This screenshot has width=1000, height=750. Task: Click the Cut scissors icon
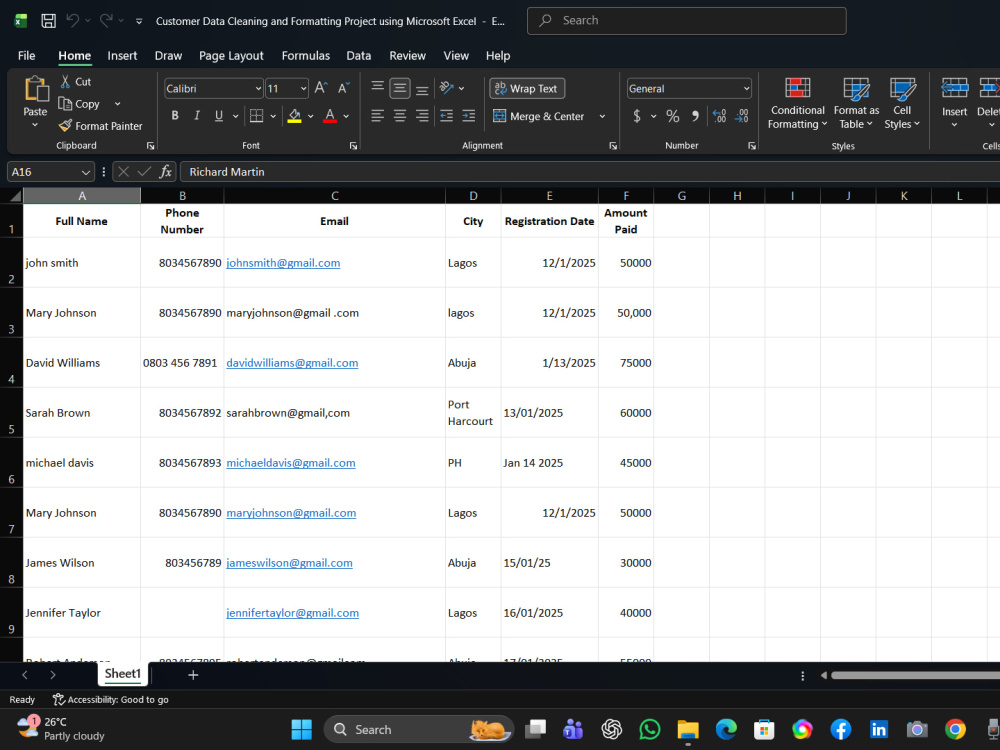65,82
